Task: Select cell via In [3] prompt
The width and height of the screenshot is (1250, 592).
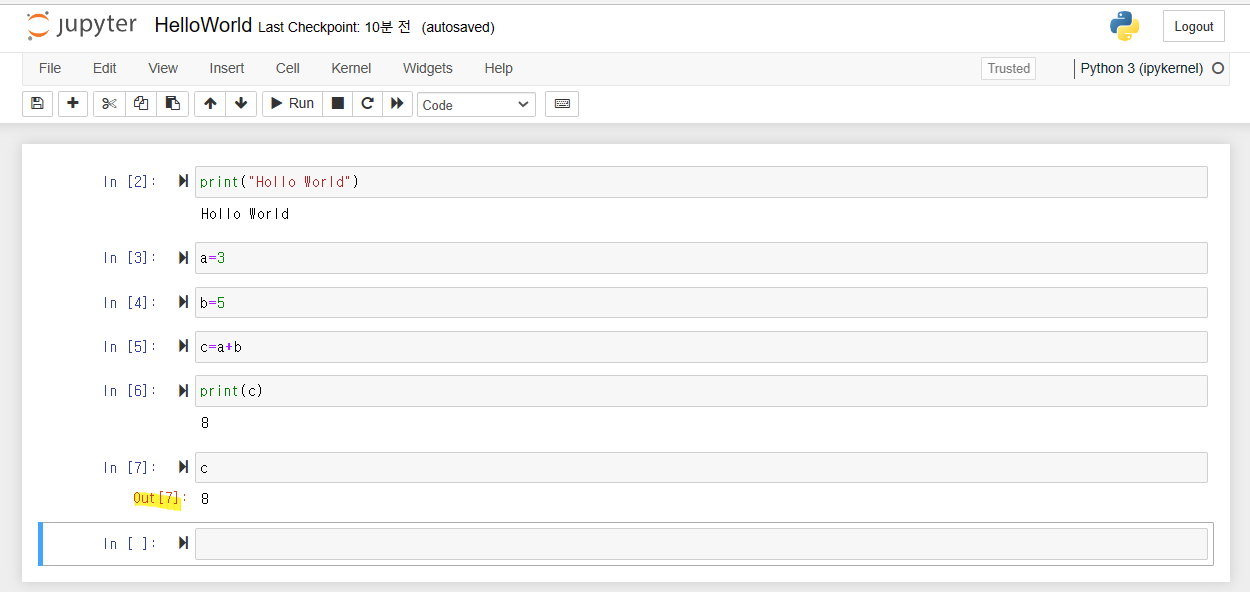Action: pyautogui.click(x=130, y=257)
